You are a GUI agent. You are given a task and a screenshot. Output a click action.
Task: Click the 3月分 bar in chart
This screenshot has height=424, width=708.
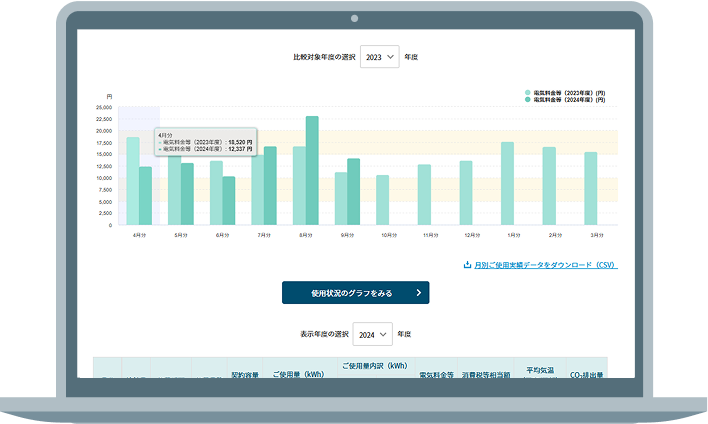(590, 188)
